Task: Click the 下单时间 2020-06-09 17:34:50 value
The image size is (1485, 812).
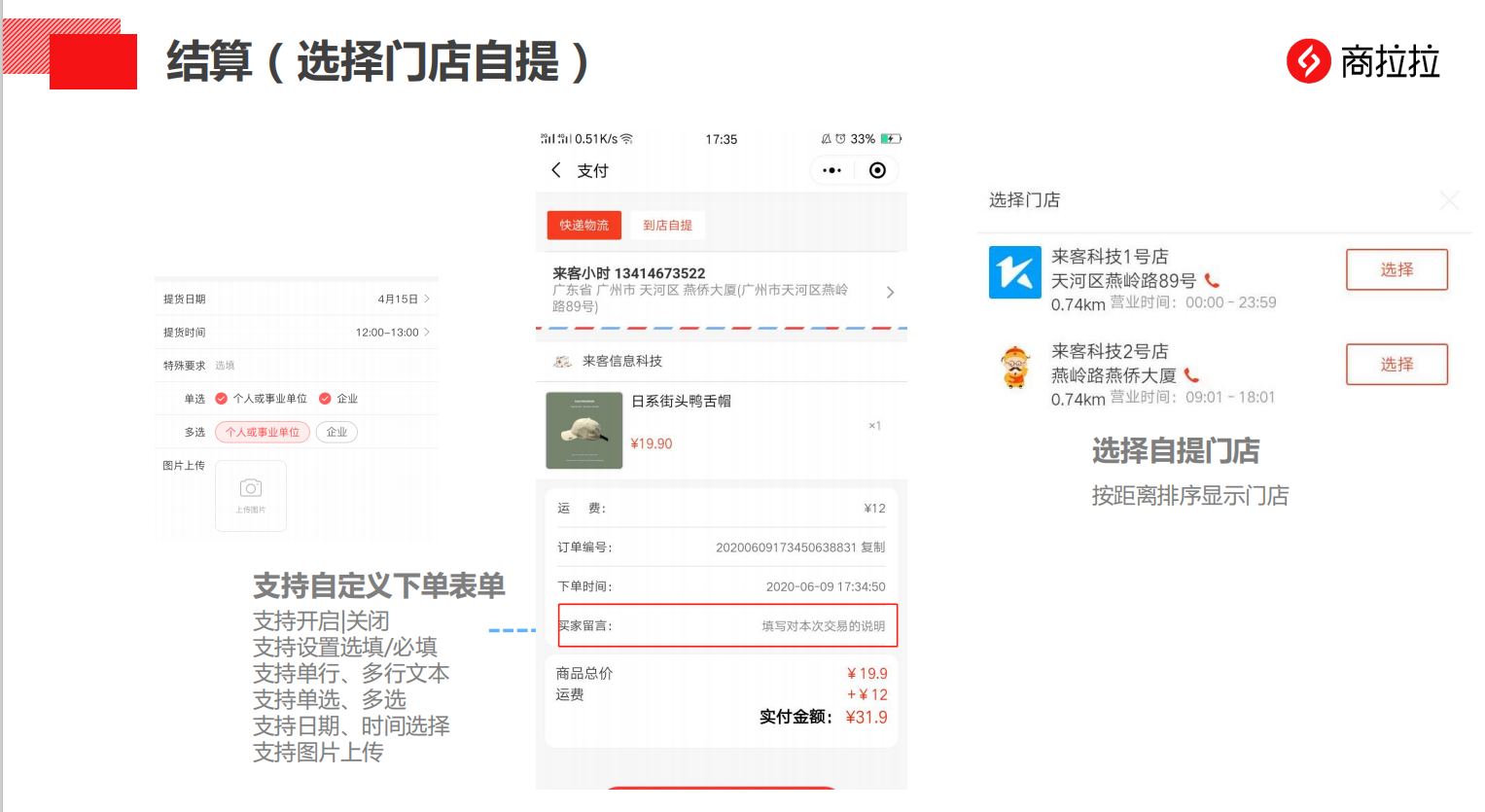Action: point(826,586)
